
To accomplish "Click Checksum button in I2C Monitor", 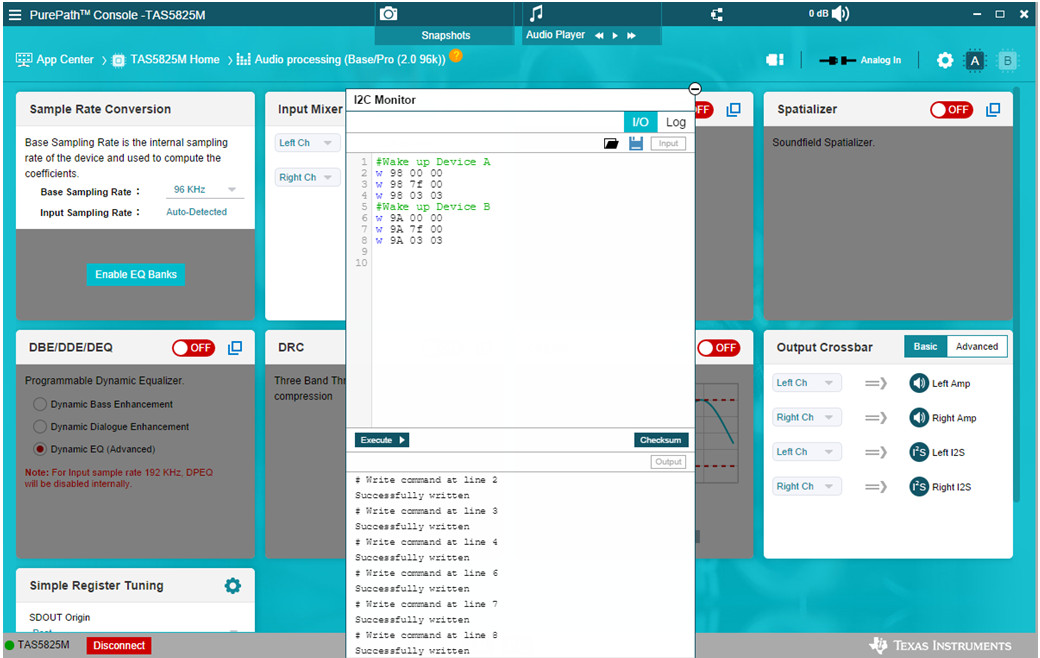I will click(x=661, y=440).
